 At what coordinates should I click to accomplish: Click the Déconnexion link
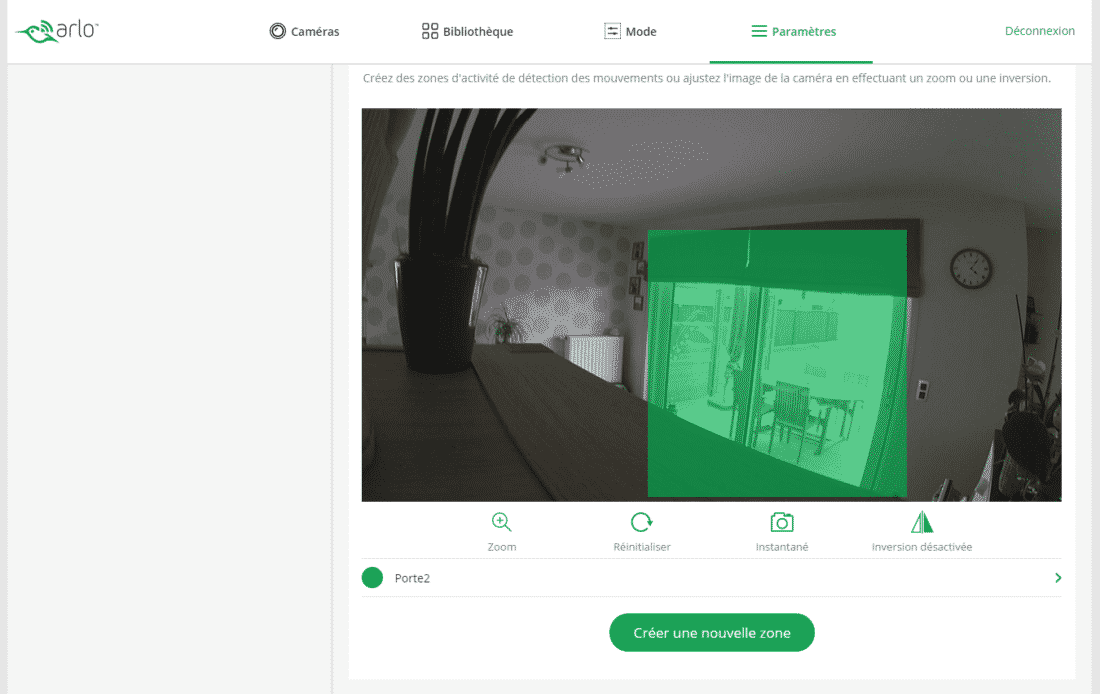tap(1040, 31)
